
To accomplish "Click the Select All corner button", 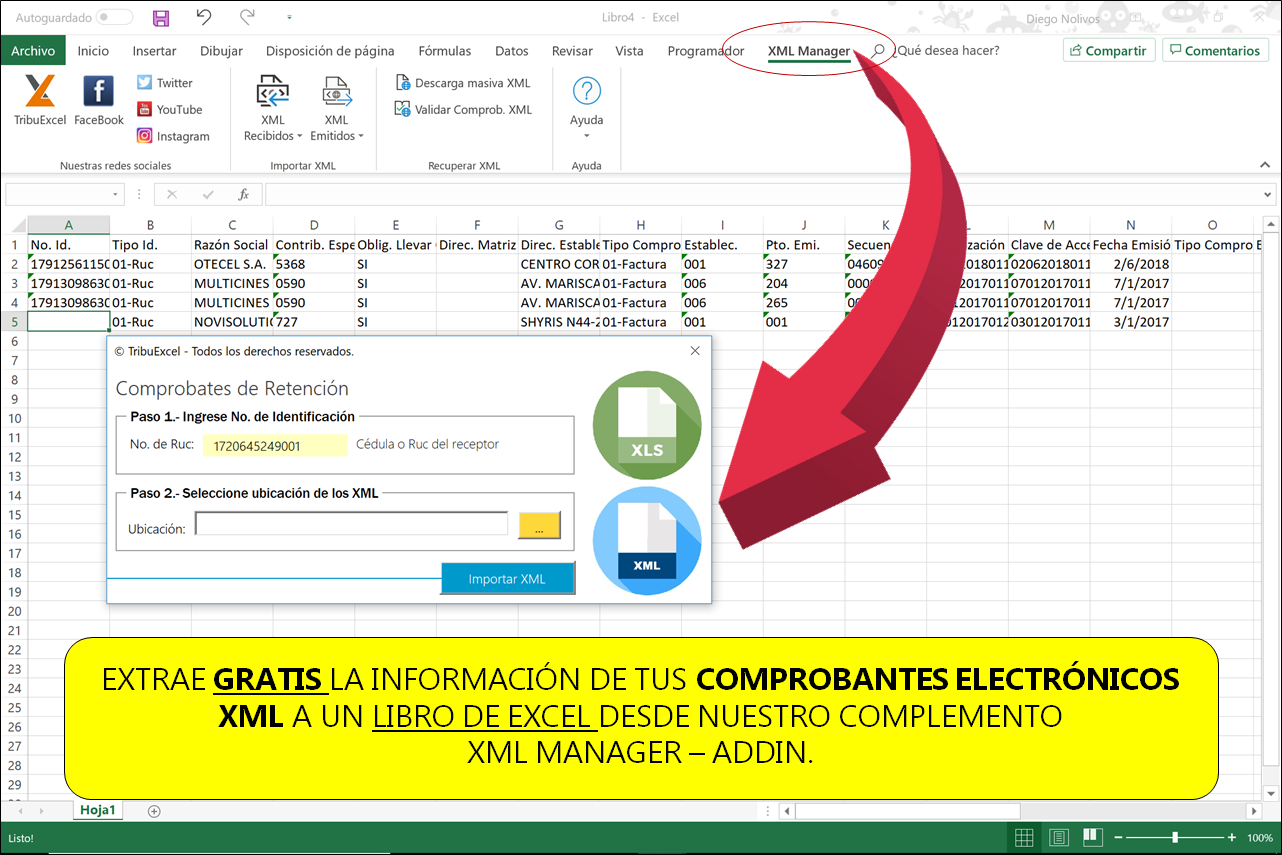I will [x=14, y=225].
